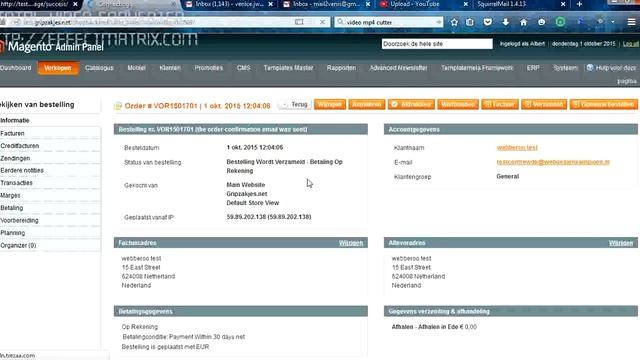Switch to the second Inbox Gmail tab
The height and width of the screenshot is (360, 640).
[x=326, y=4]
